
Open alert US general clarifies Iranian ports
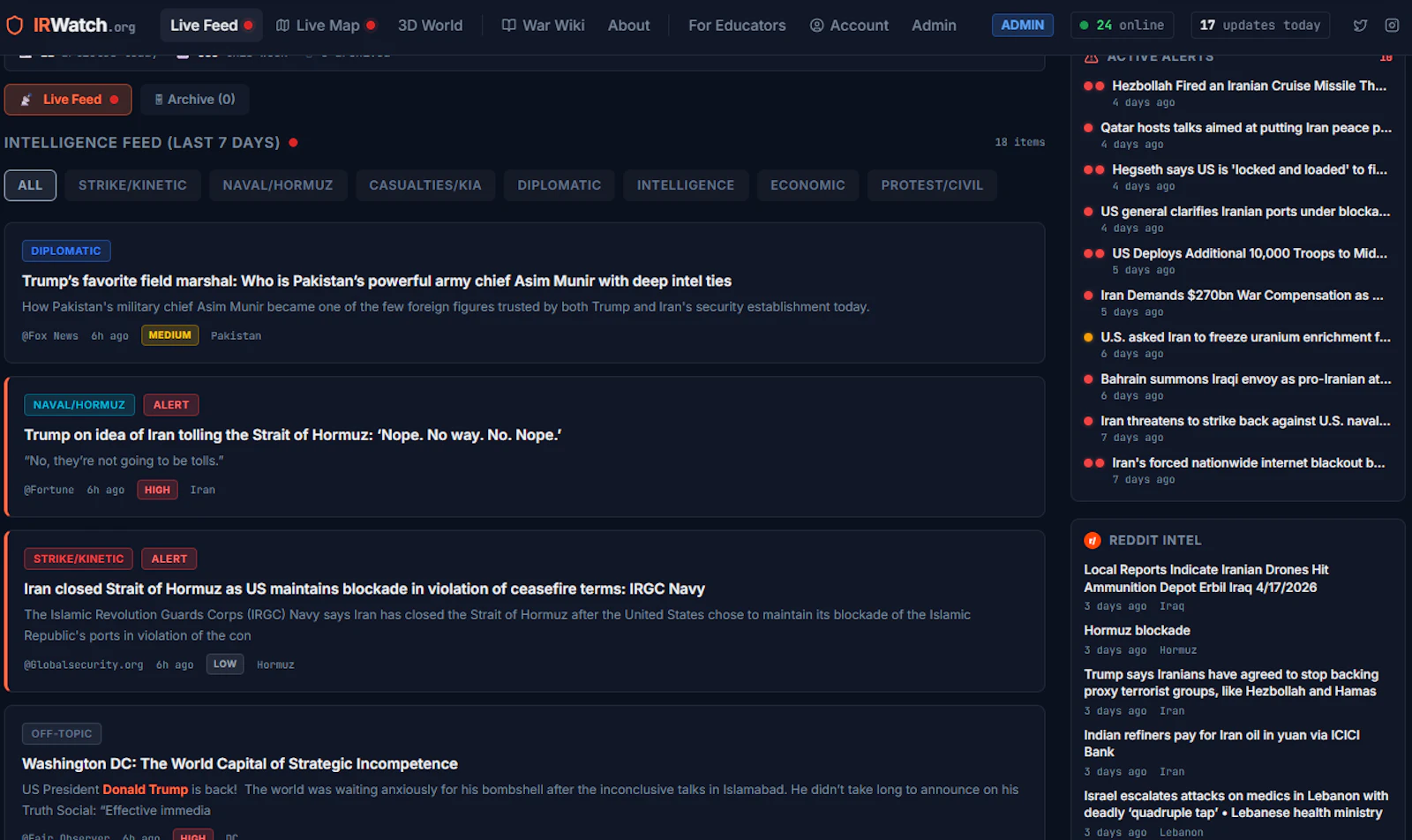(1245, 212)
